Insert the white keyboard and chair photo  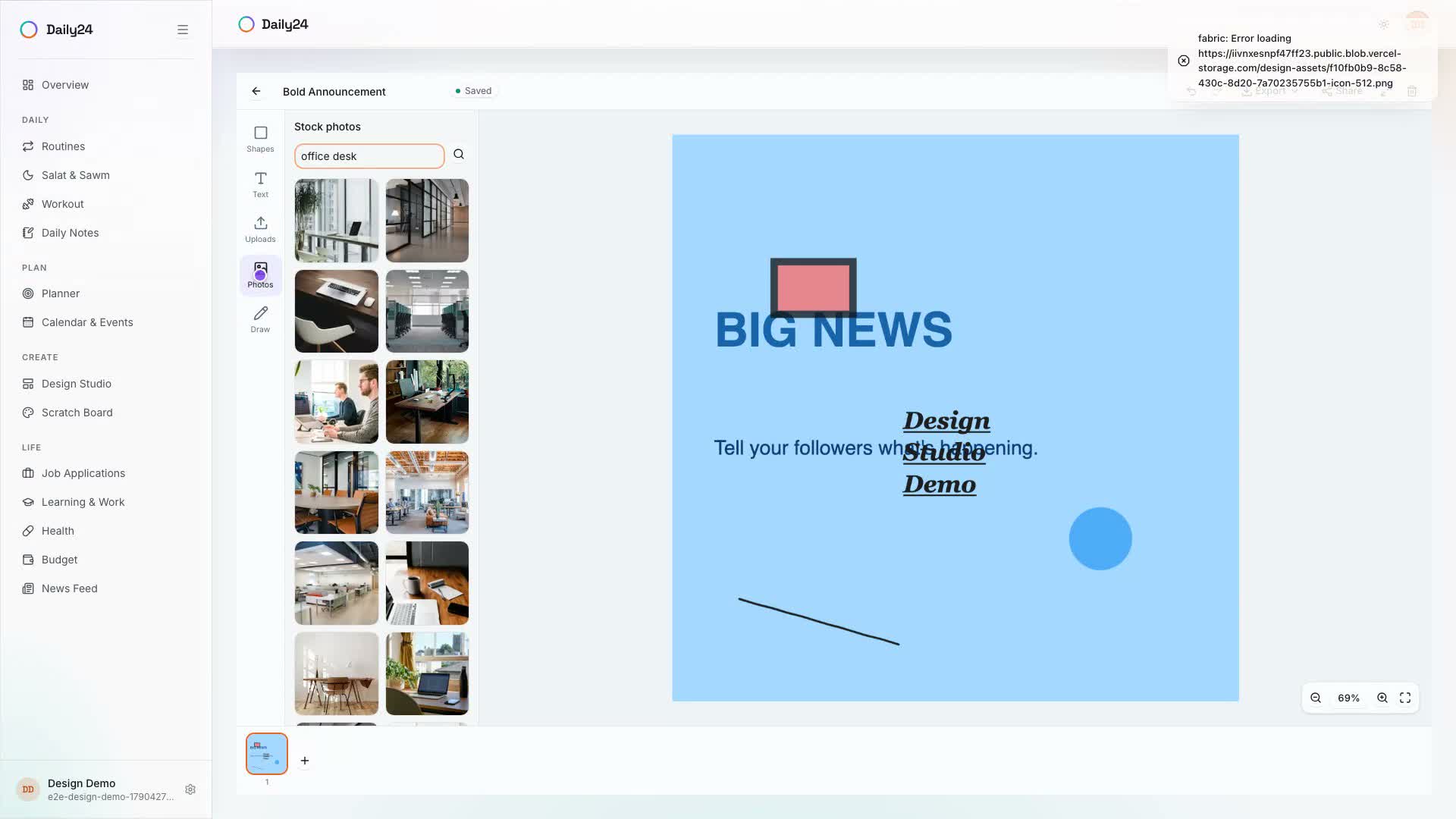pyautogui.click(x=337, y=311)
